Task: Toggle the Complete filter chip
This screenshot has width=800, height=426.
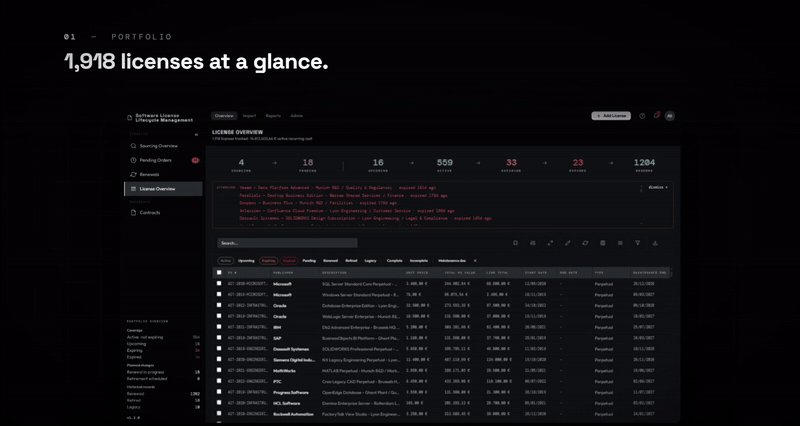Action: 395,261
